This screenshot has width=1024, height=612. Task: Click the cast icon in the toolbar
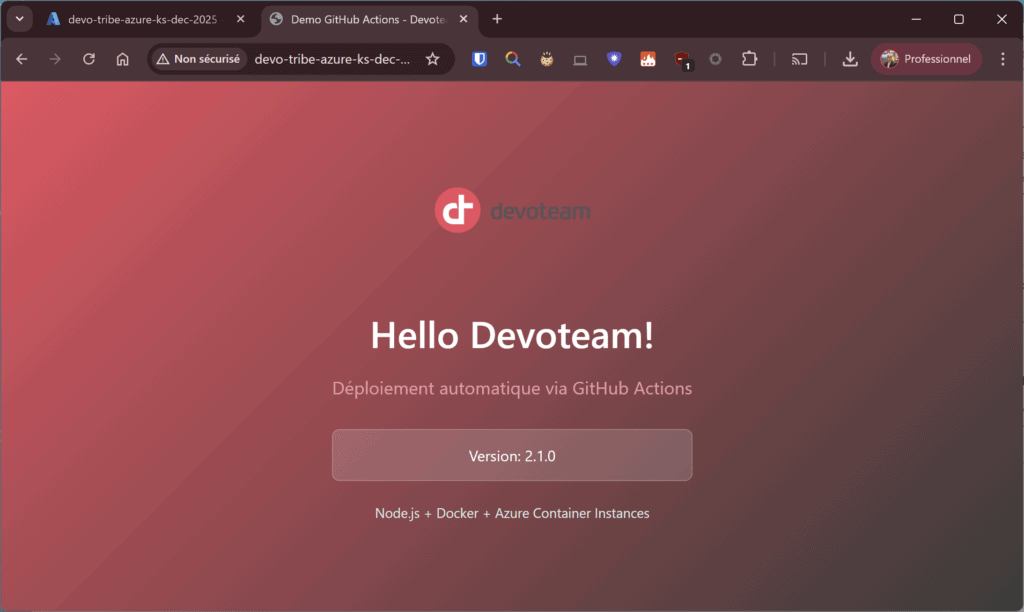point(799,59)
